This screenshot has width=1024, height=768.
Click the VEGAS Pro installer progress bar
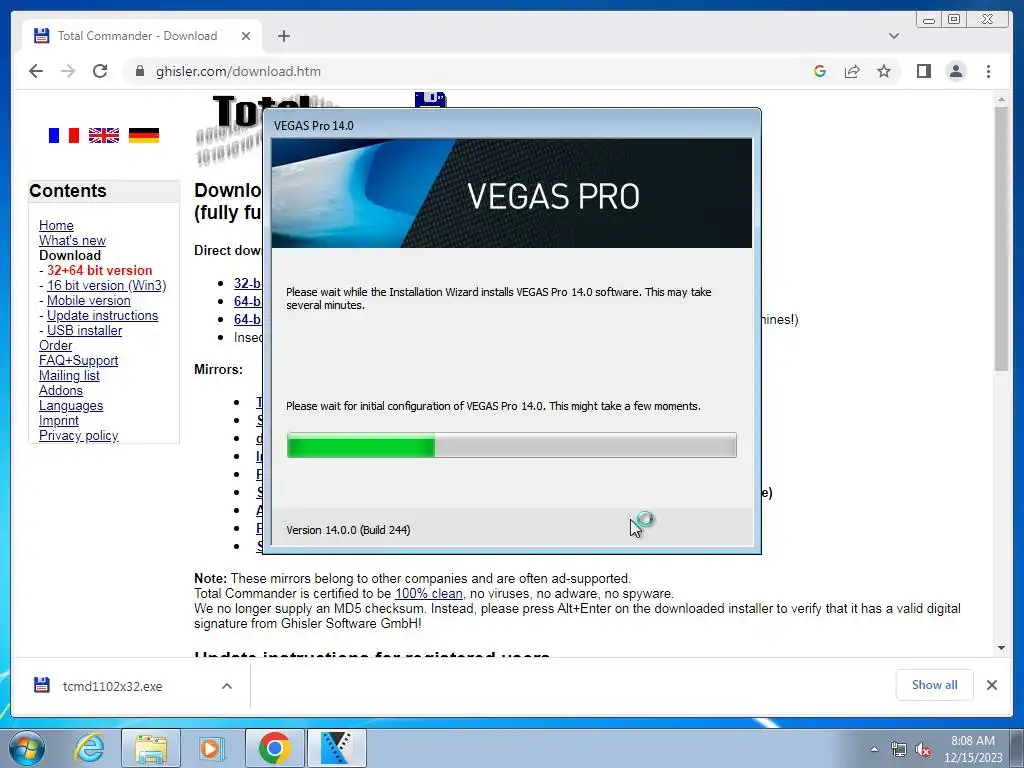pyautogui.click(x=511, y=445)
